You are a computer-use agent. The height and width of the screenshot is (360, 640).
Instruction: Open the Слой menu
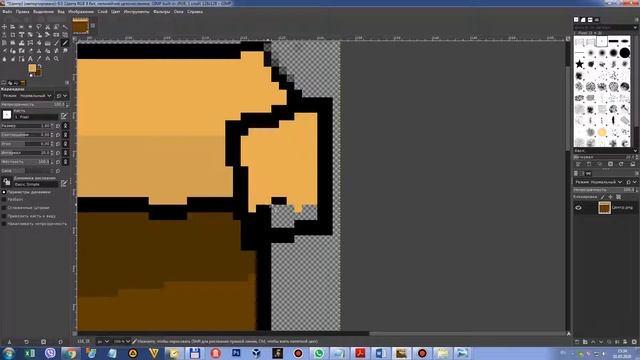coord(102,12)
